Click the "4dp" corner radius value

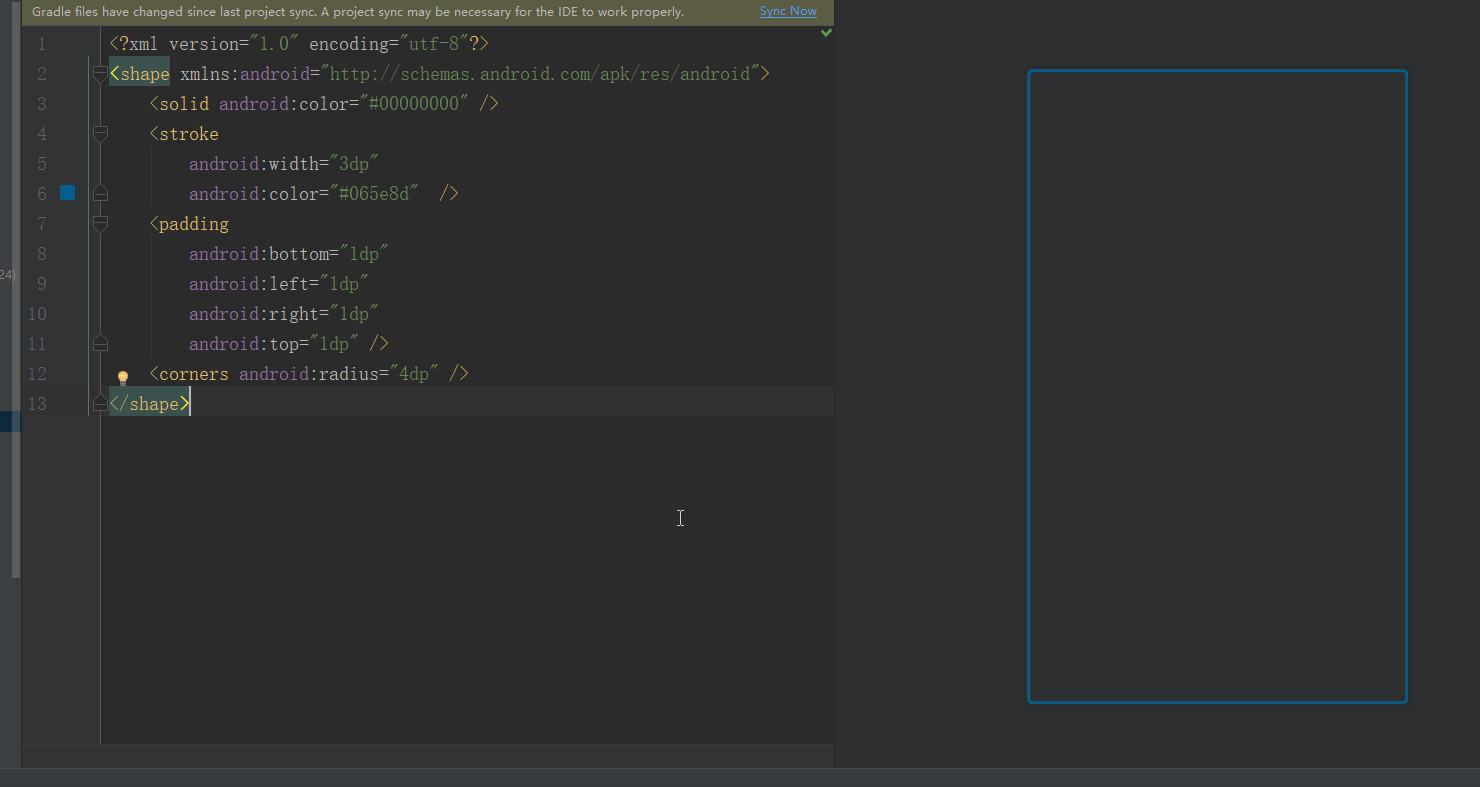[414, 374]
